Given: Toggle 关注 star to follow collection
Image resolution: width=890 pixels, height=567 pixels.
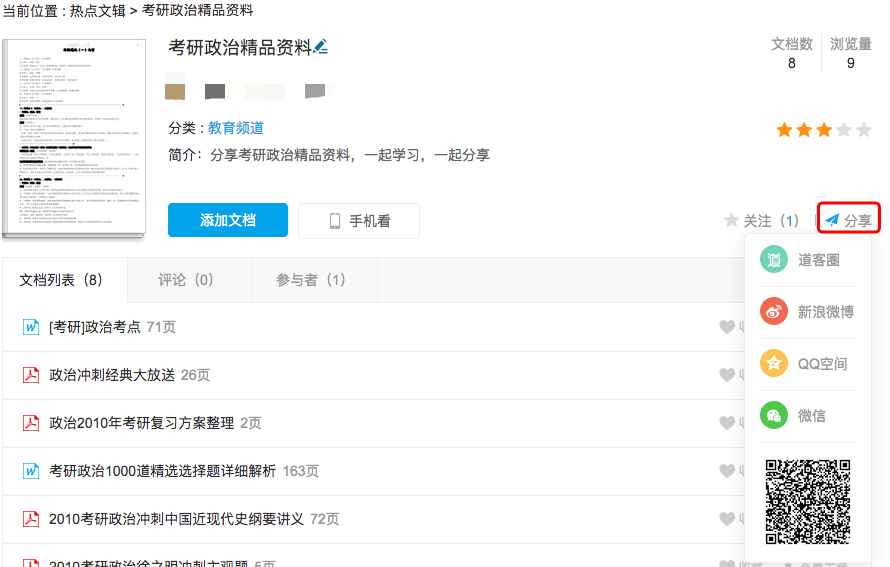Looking at the screenshot, I should pyautogui.click(x=731, y=221).
